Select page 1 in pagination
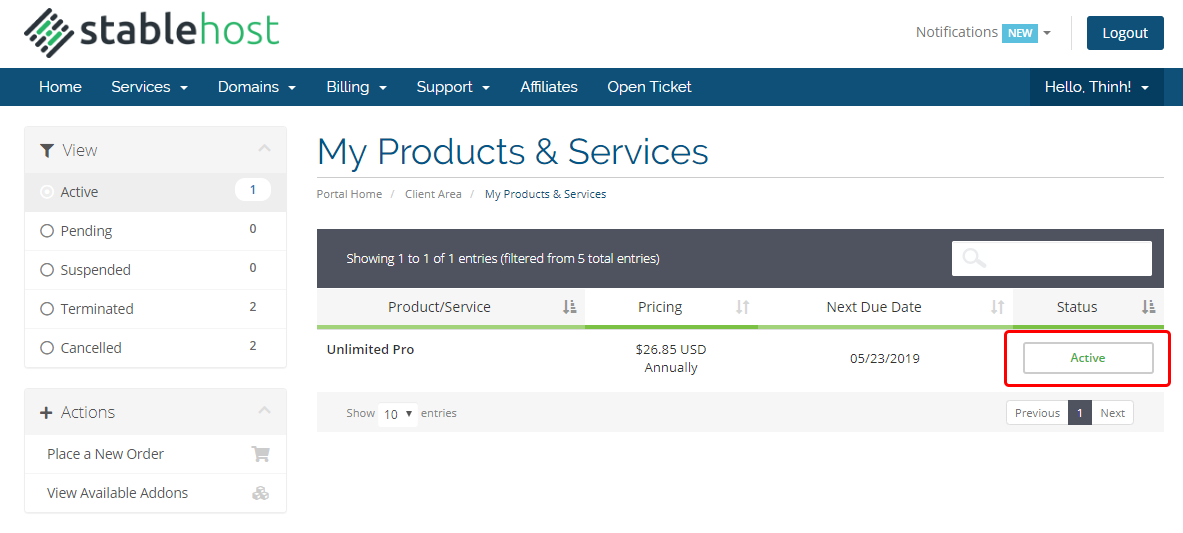 (x=1080, y=413)
